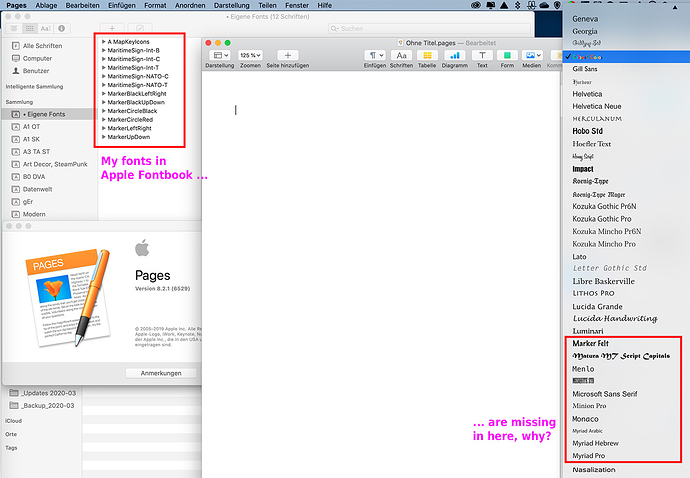Viewport: 690px width, 478px height.
Task: Choose Myriad Pro from the font list
Action: click(x=588, y=456)
